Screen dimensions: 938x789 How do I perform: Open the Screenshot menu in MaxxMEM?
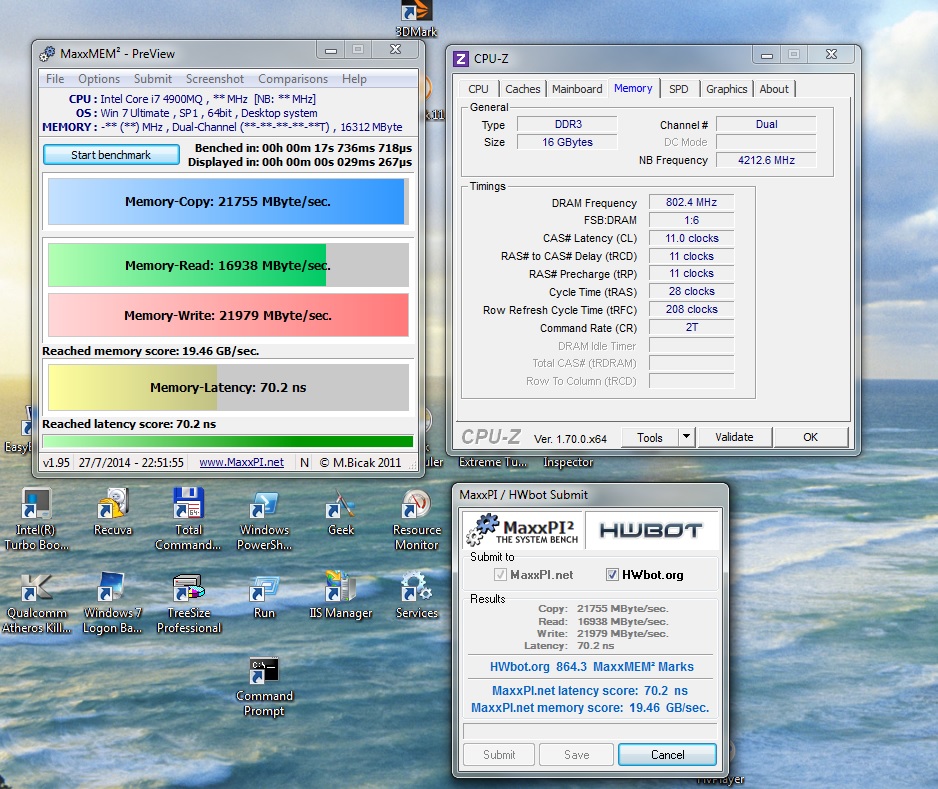215,79
